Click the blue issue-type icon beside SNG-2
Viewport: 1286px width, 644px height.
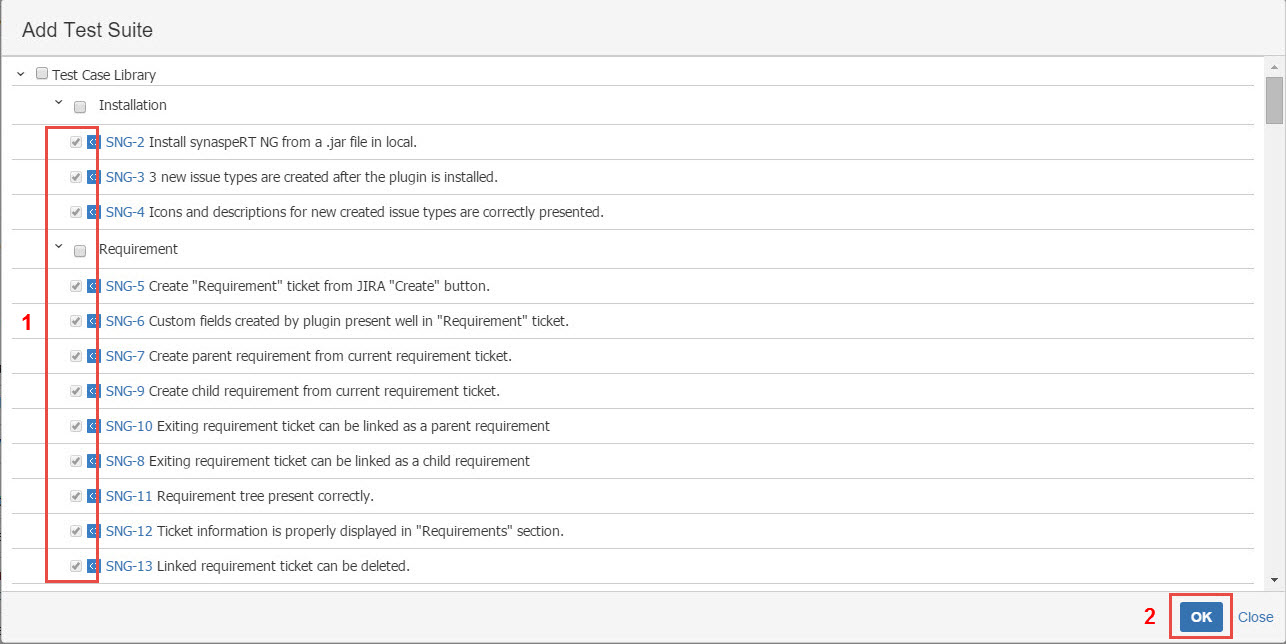tap(92, 142)
